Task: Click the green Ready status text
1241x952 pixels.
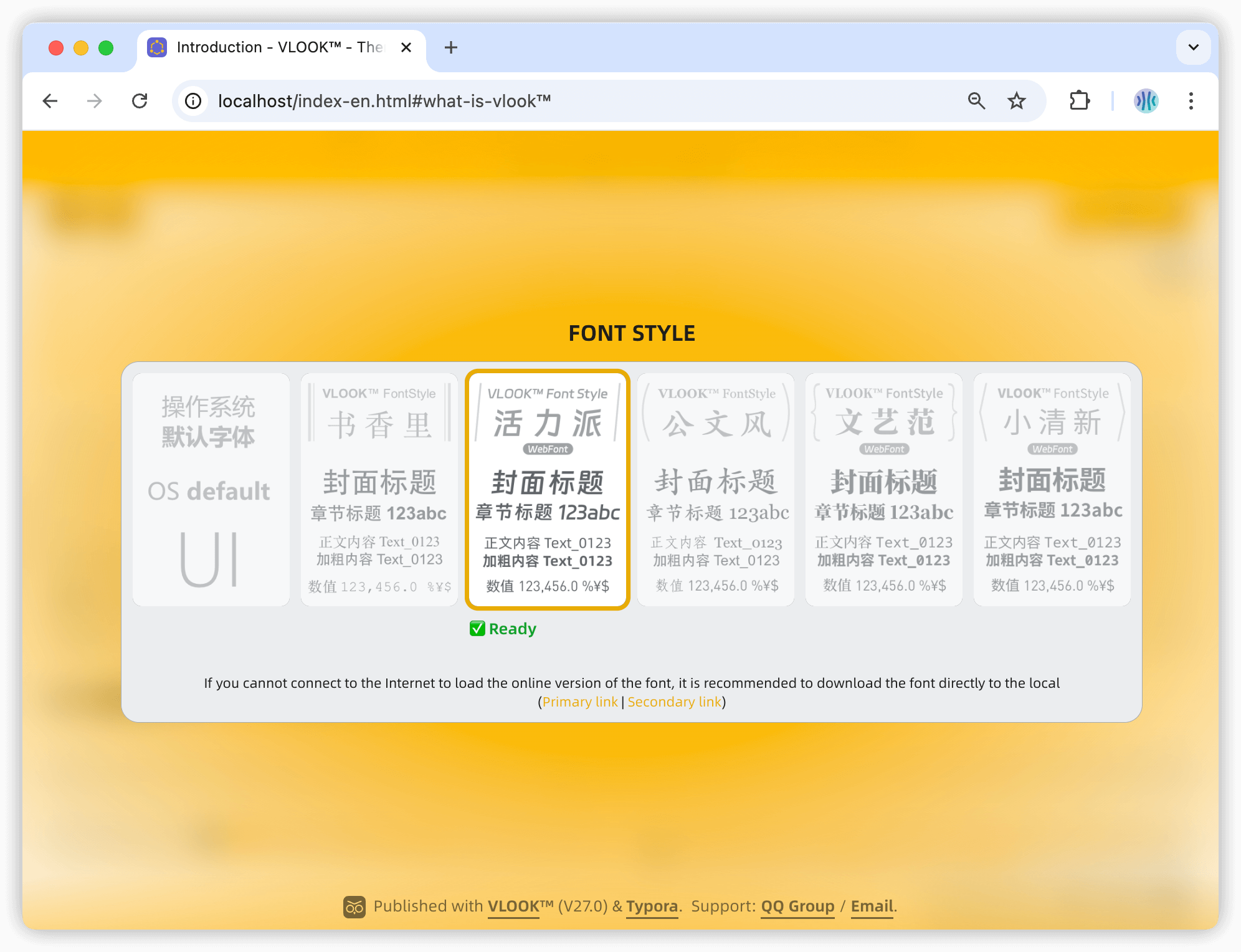Action: click(x=512, y=629)
